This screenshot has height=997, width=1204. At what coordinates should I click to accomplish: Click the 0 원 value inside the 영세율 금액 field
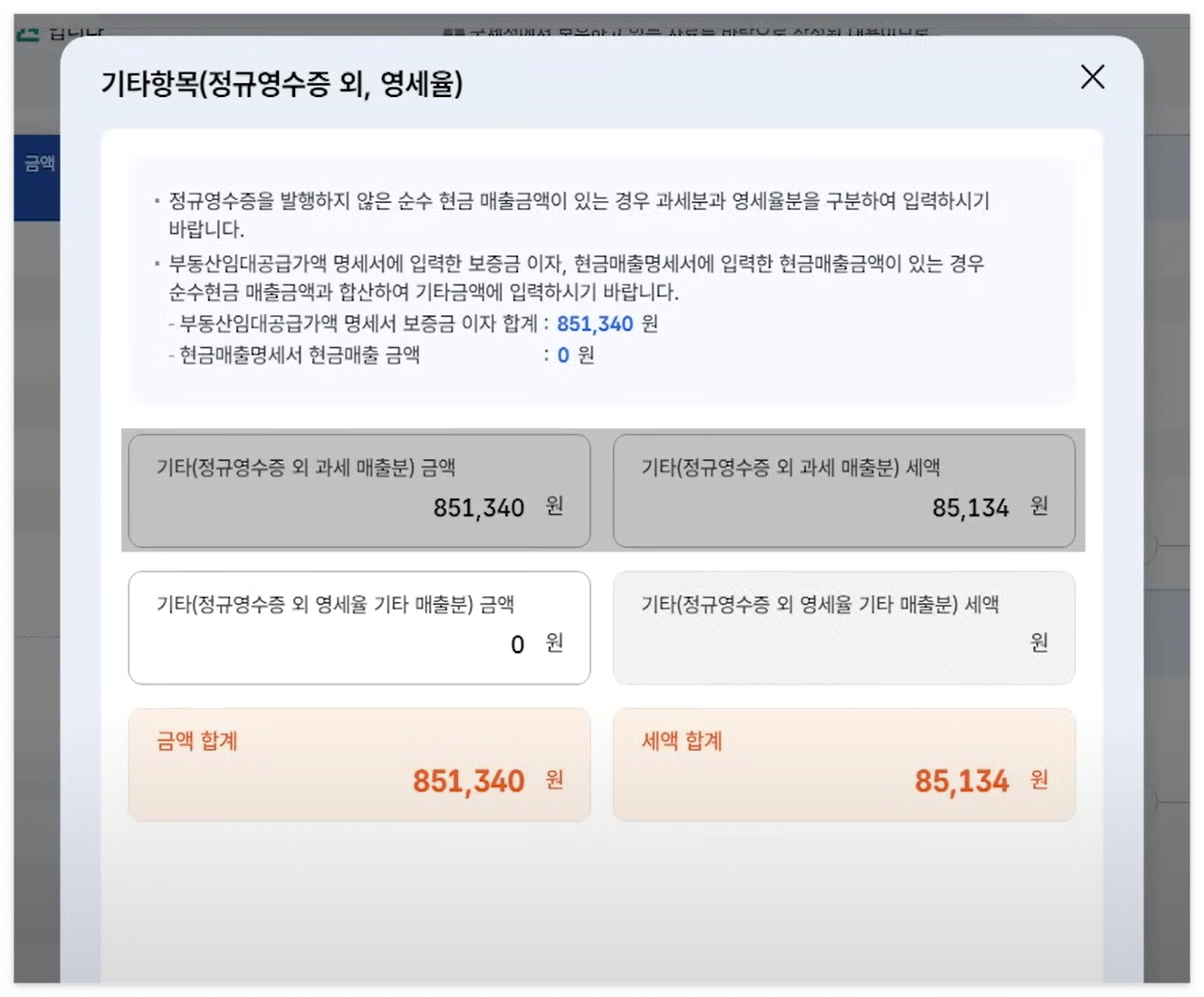(517, 645)
